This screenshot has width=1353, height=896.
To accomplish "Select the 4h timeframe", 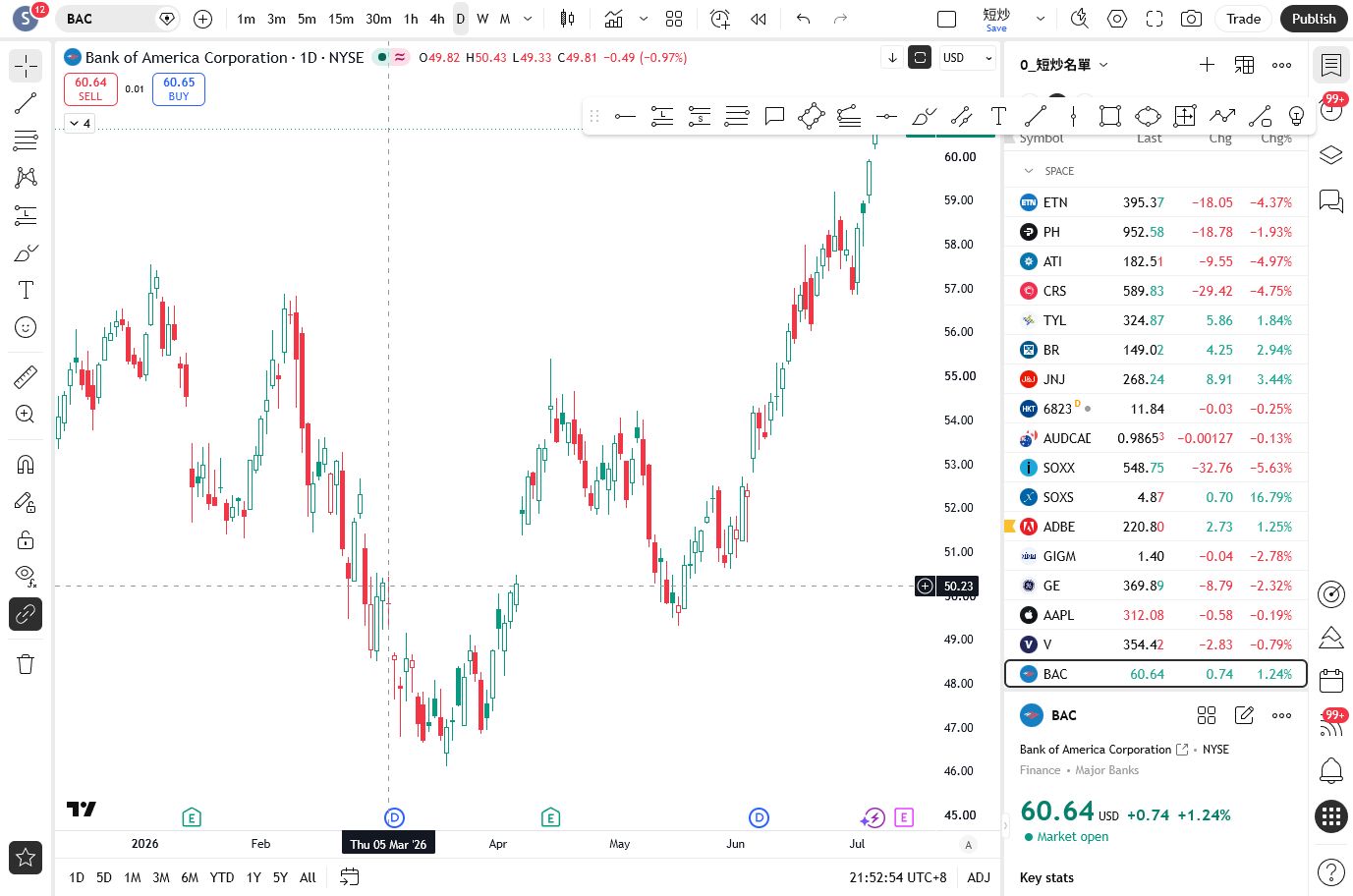I will 437,19.
